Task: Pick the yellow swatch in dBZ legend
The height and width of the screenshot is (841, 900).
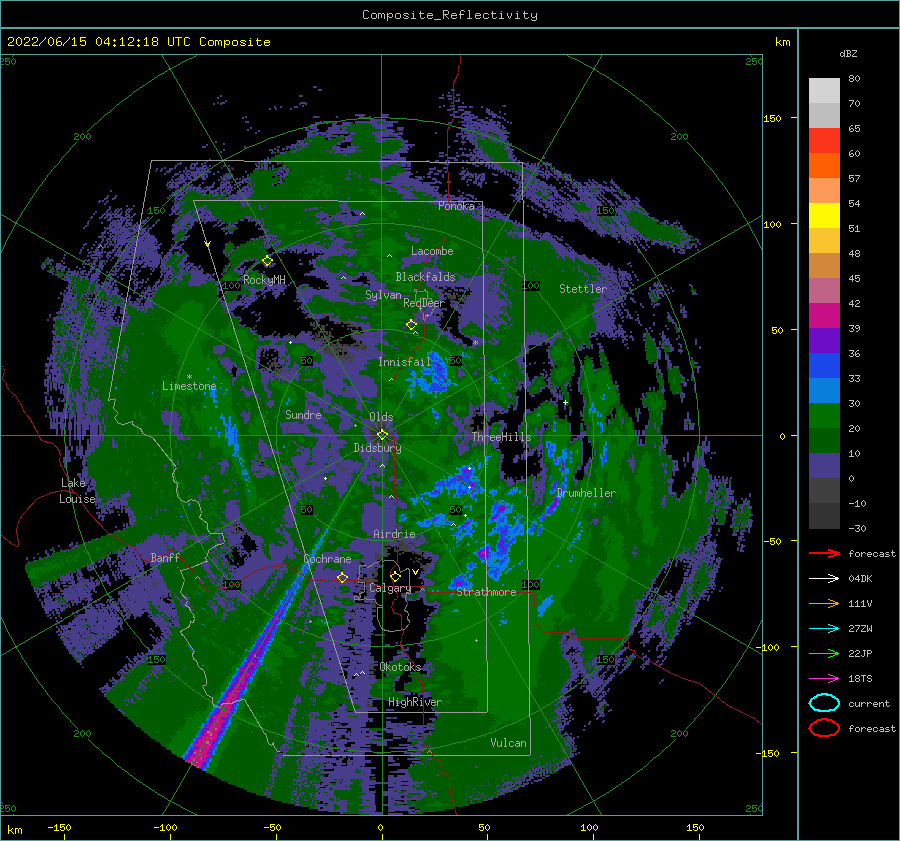Action: pyautogui.click(x=824, y=215)
